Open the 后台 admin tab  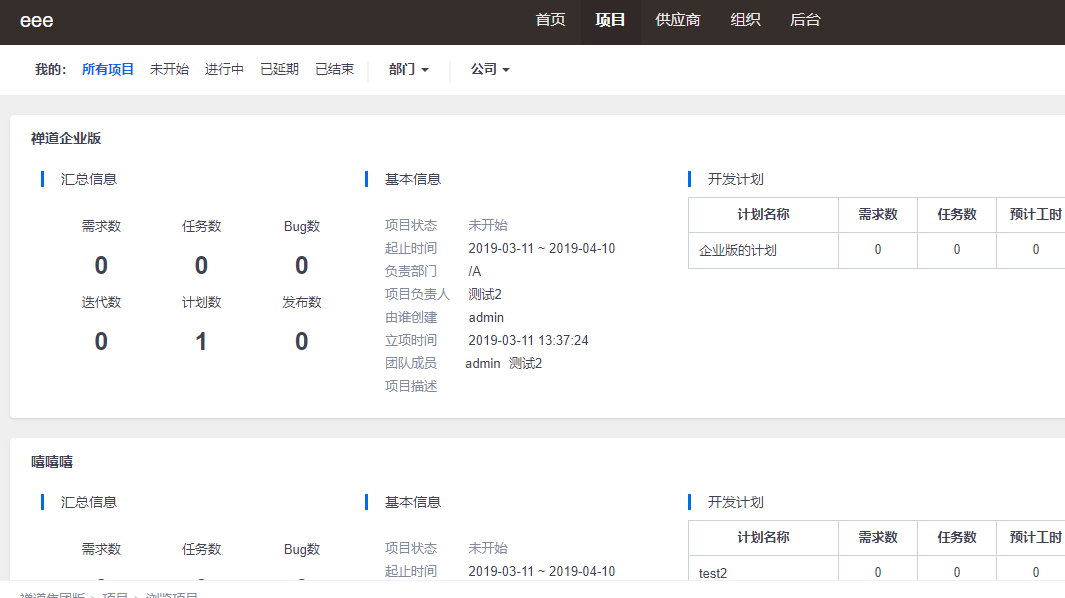pyautogui.click(x=805, y=20)
